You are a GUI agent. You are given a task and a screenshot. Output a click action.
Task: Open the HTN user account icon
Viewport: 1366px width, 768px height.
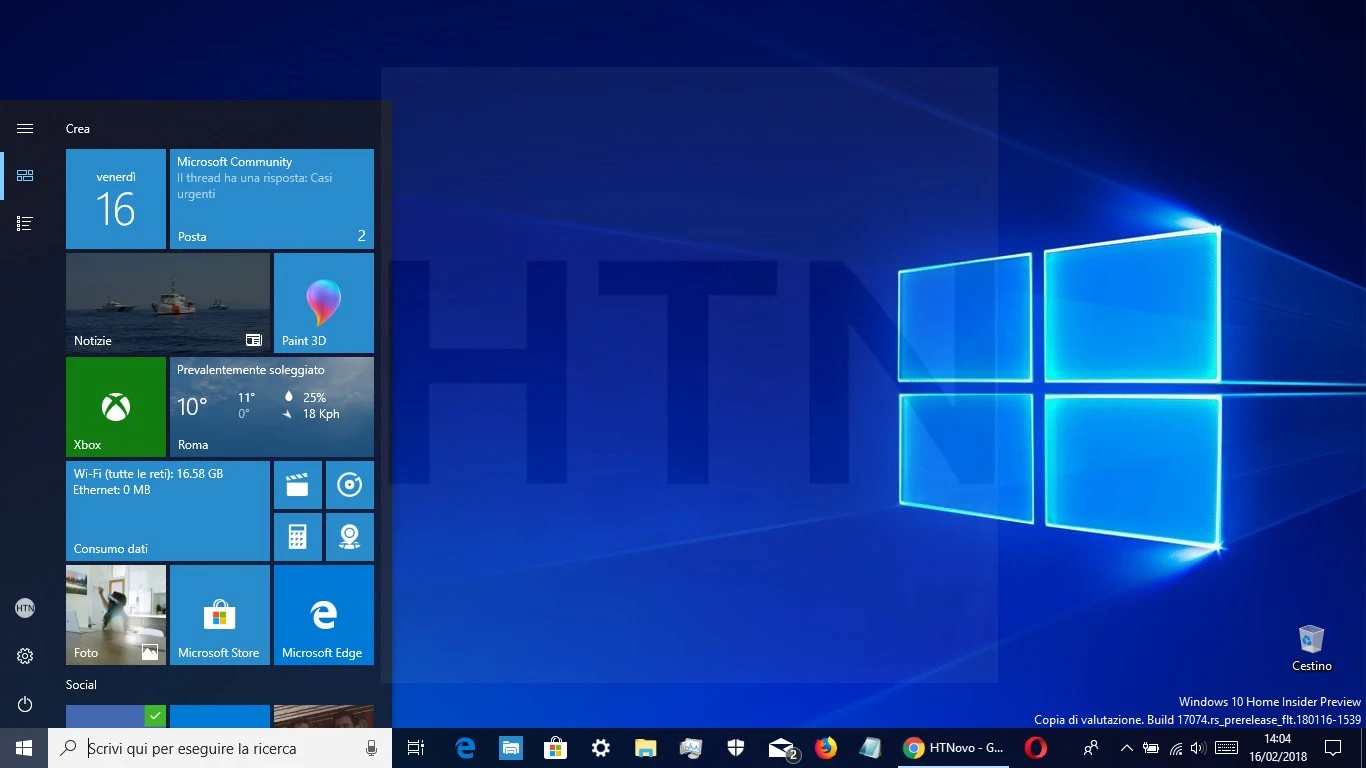point(25,608)
